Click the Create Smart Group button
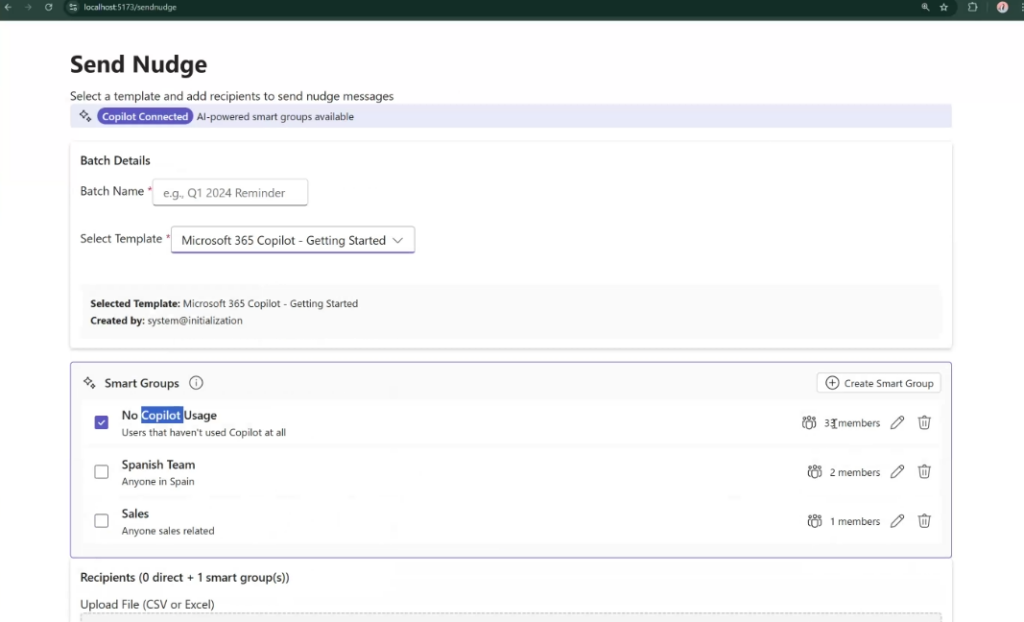This screenshot has height=622, width=1024. (x=879, y=383)
